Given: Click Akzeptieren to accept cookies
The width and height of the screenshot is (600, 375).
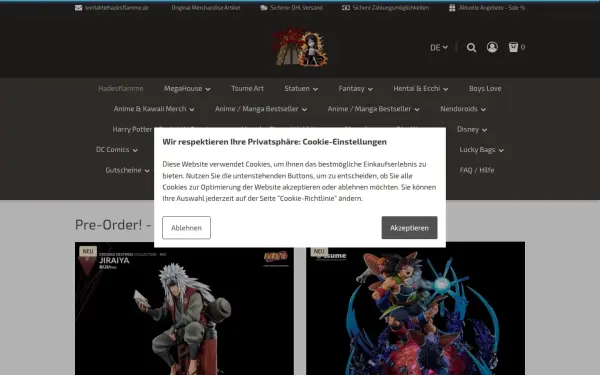Looking at the screenshot, I should (409, 228).
